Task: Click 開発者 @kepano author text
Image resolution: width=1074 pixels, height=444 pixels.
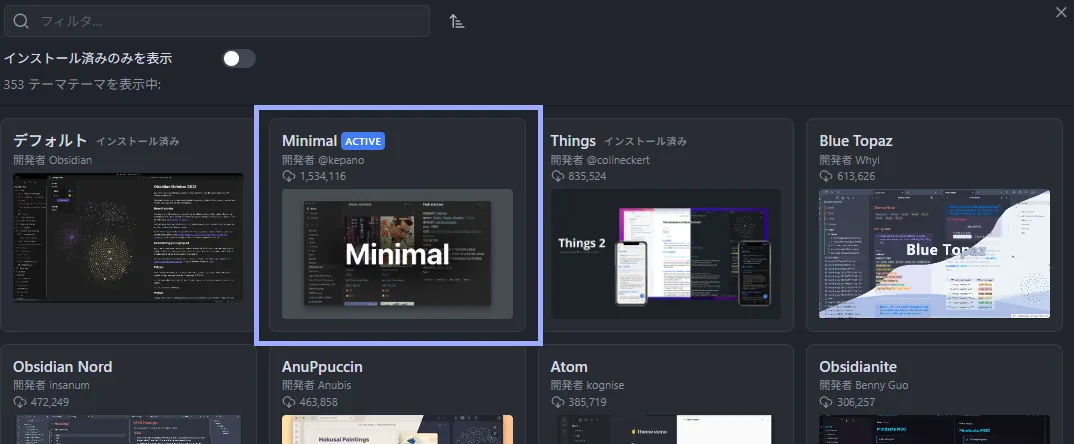Action: (323, 160)
